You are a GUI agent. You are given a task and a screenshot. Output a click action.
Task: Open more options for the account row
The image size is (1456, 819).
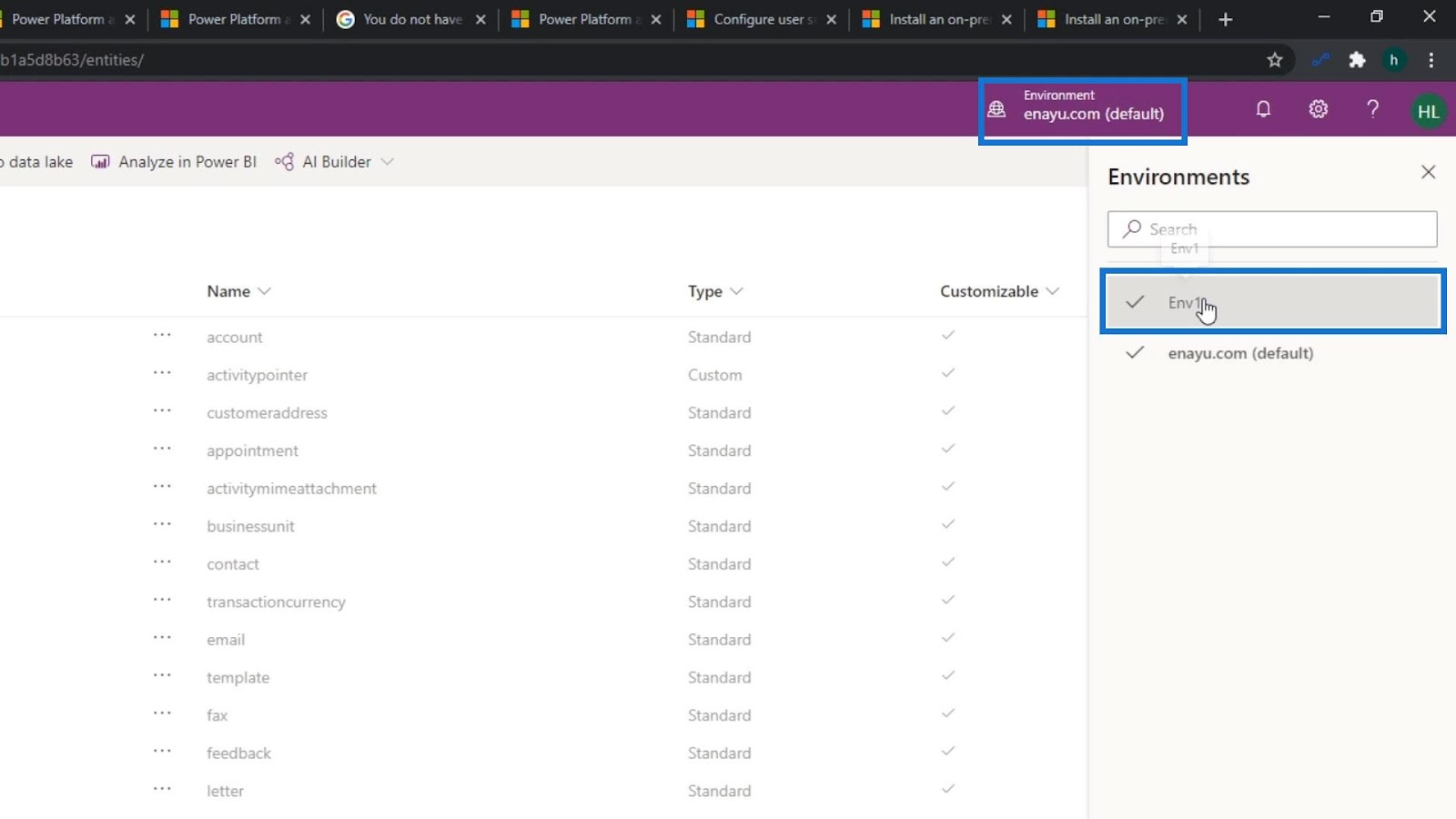pyautogui.click(x=162, y=336)
